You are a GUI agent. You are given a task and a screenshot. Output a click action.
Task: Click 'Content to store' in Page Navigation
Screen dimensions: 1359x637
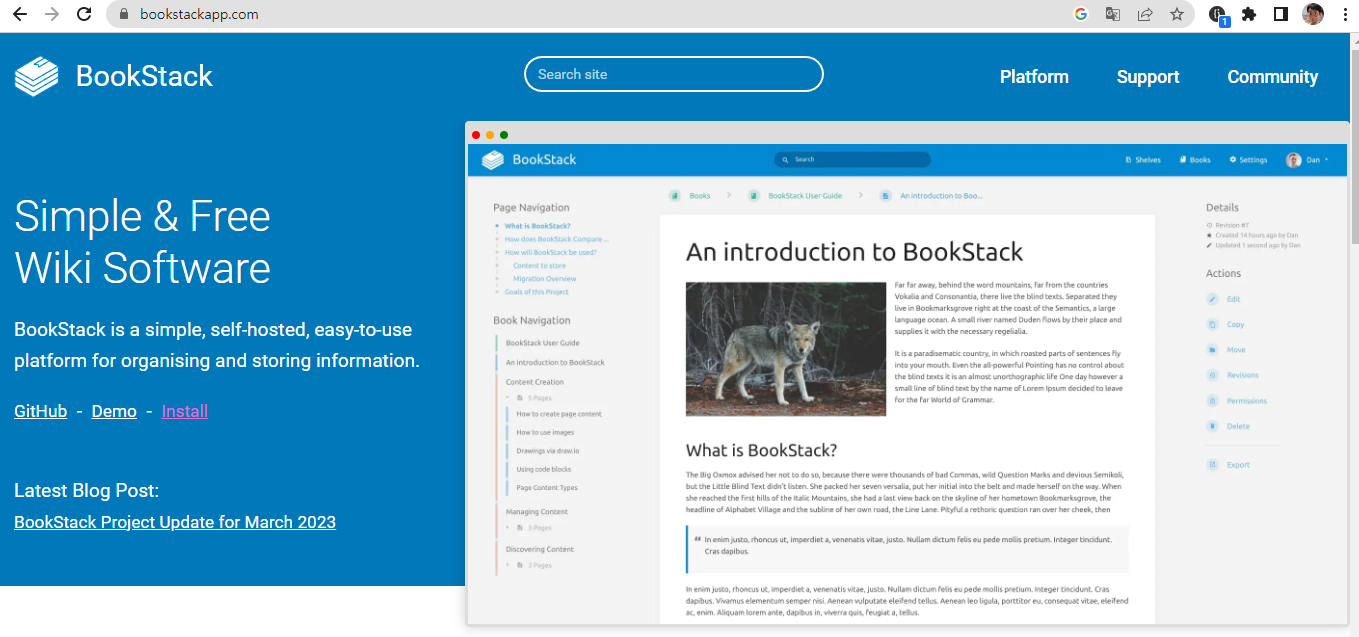coord(539,266)
